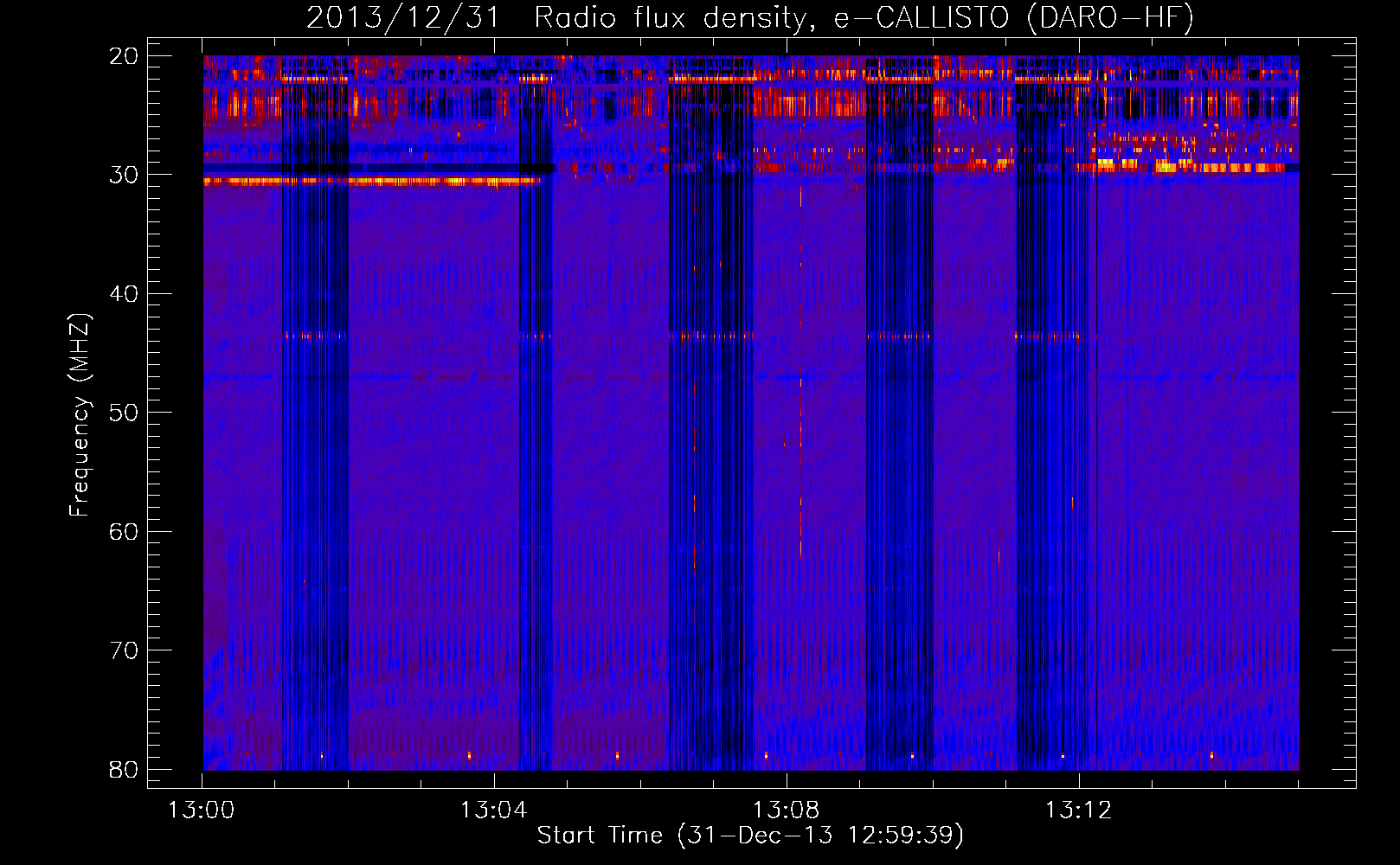This screenshot has height=865, width=1400.
Task: Click the '50' frequency tick label
Action: click(125, 413)
